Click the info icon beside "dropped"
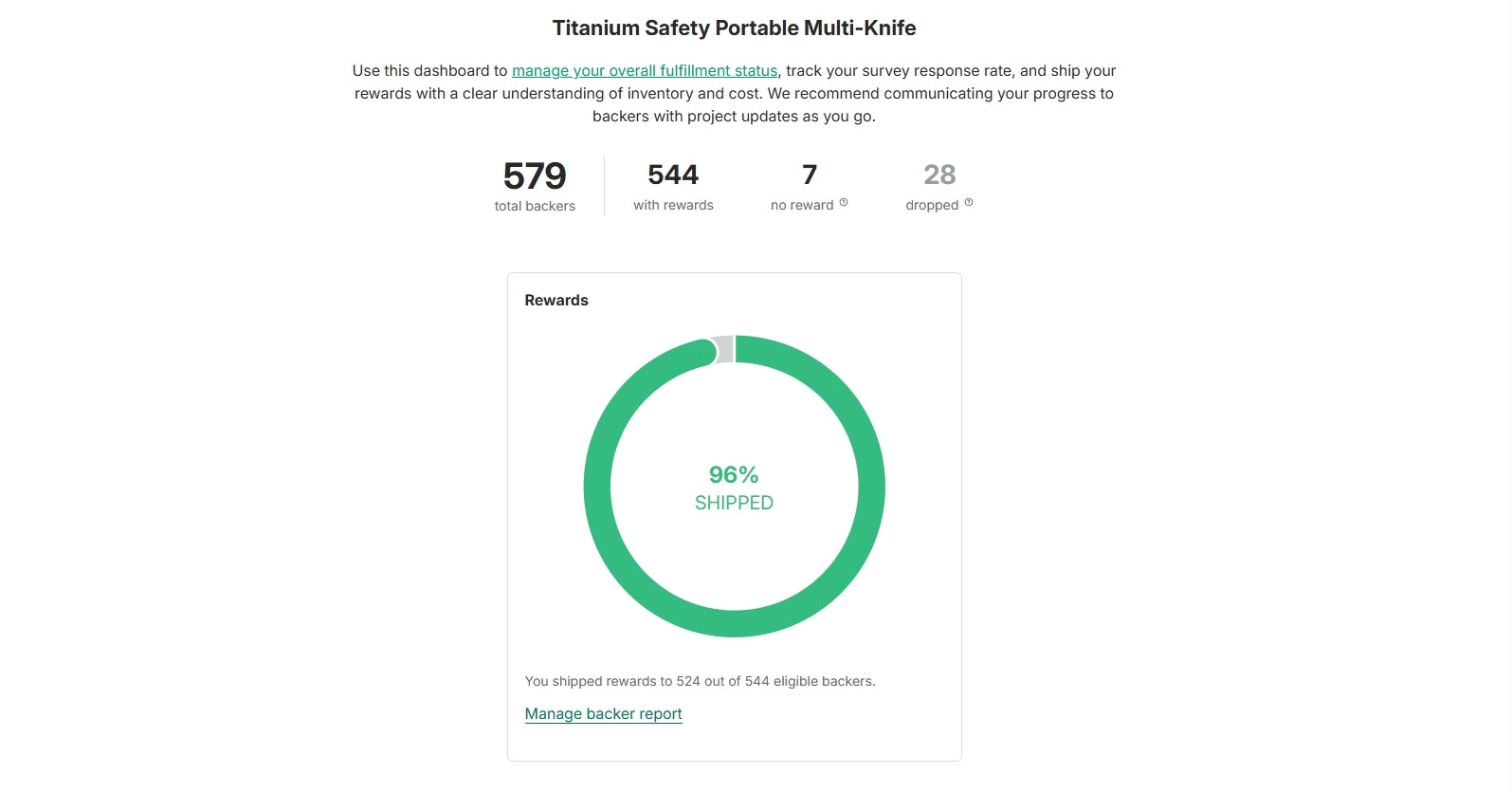This screenshot has width=1512, height=792. click(x=969, y=202)
